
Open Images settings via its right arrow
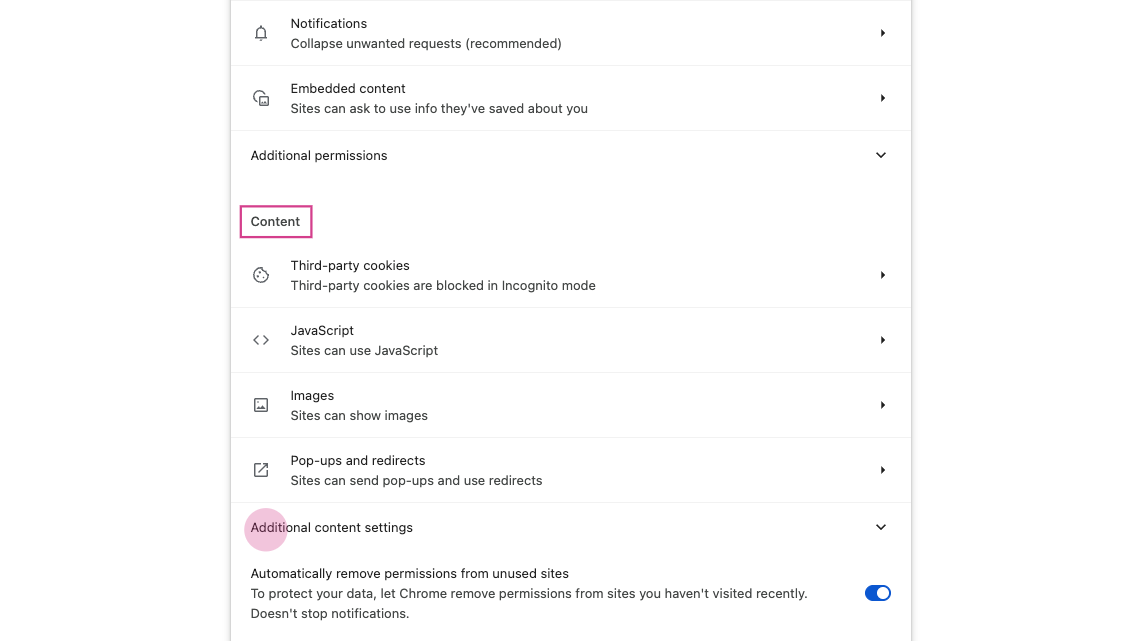coord(882,405)
